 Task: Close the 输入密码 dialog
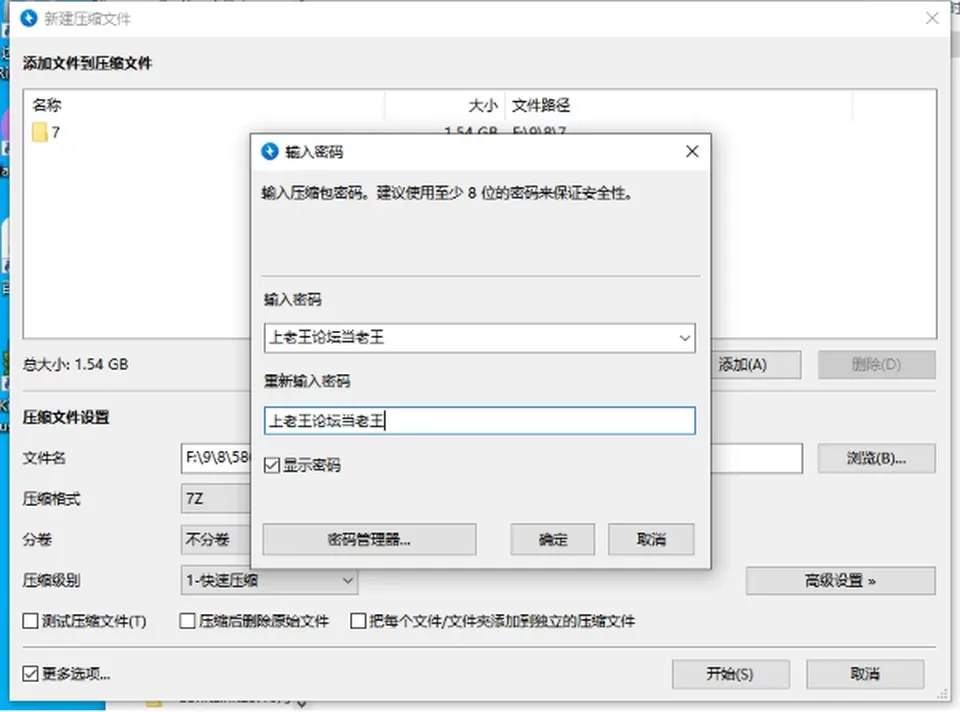tap(692, 151)
